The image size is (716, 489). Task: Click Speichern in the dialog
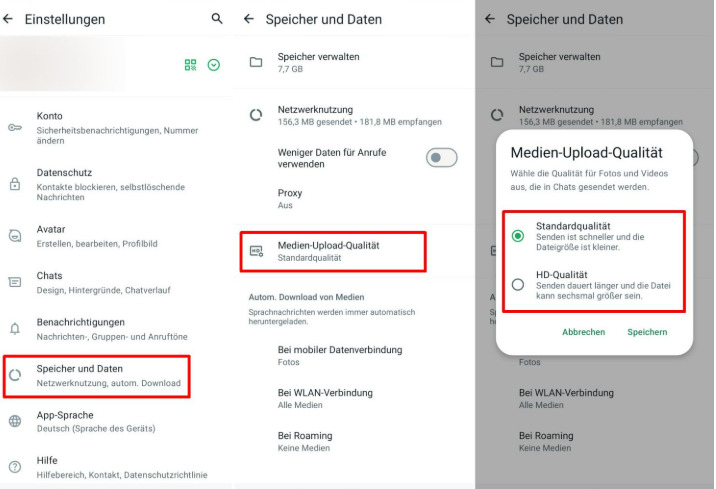[647, 332]
